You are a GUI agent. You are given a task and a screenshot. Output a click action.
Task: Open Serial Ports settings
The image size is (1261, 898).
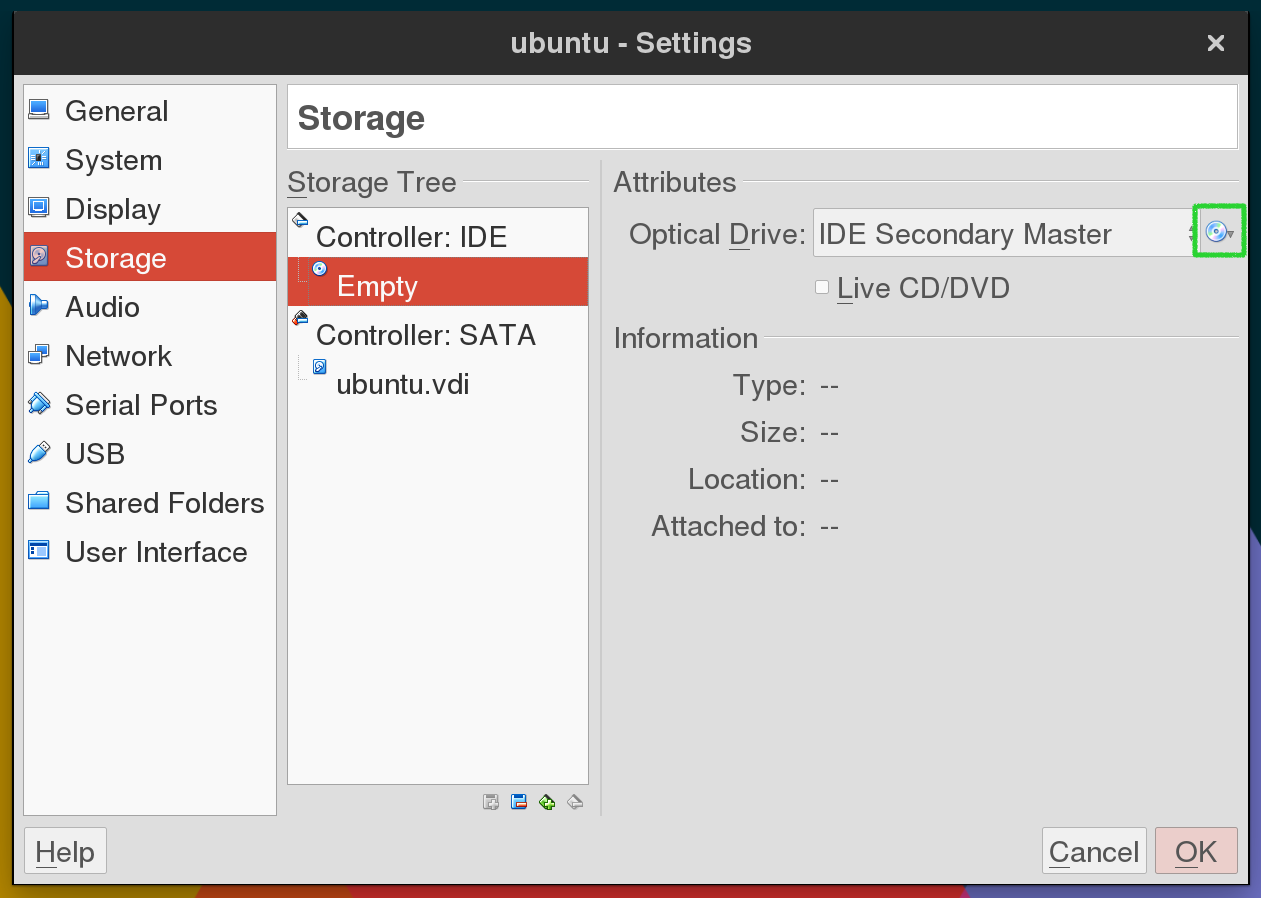(150, 405)
